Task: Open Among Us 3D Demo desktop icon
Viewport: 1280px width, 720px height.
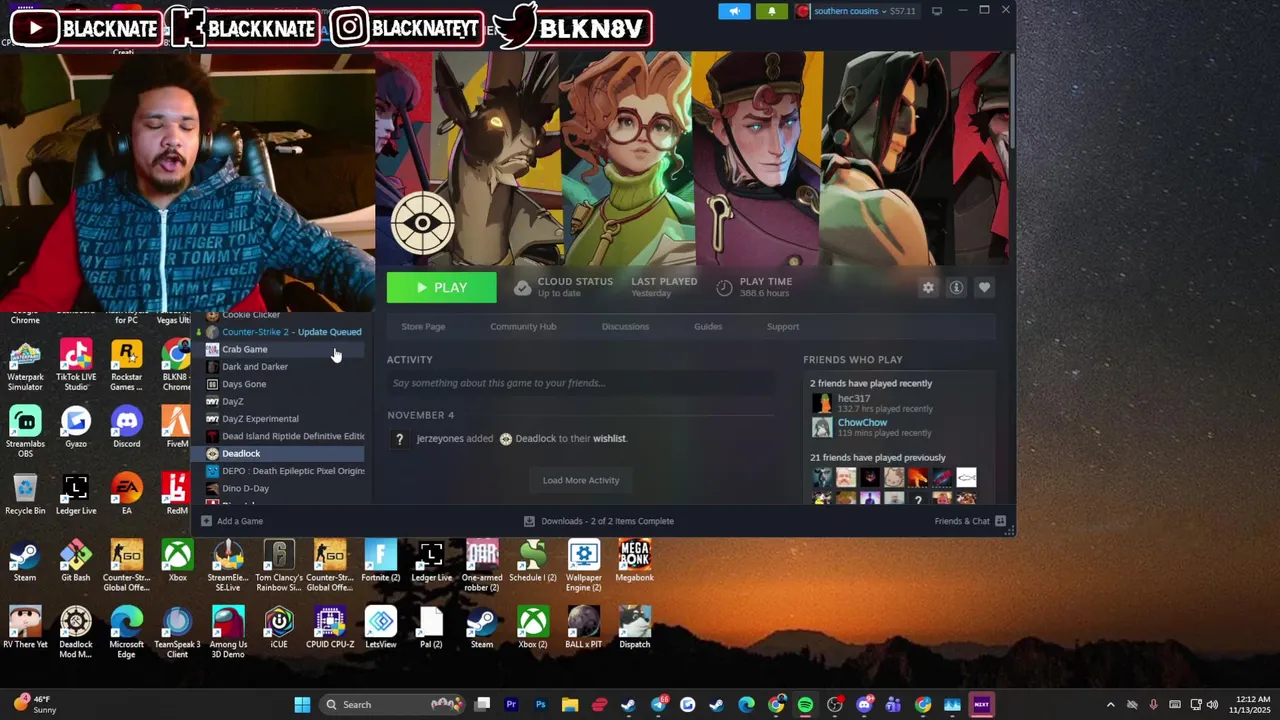Action: tap(228, 632)
